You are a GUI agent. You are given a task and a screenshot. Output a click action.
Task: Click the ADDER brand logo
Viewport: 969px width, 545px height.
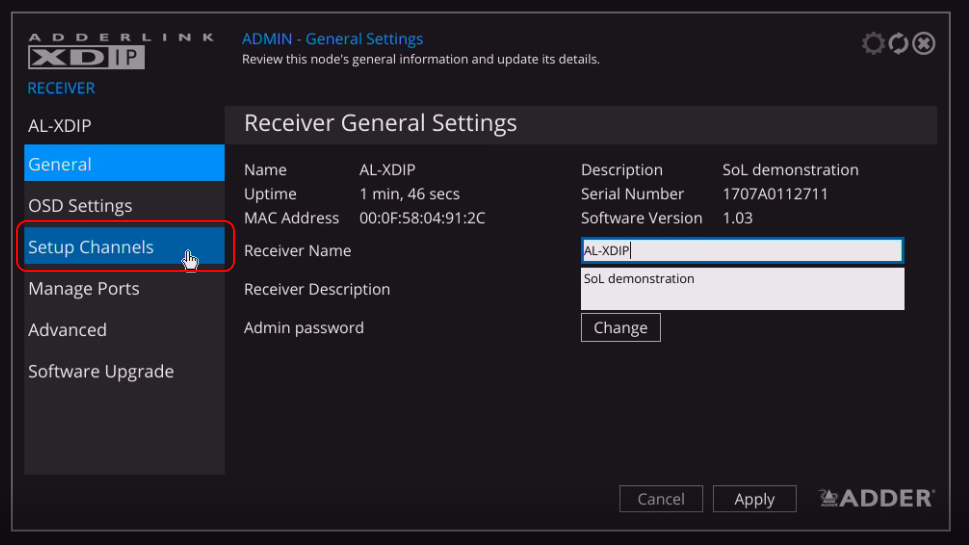coord(877,498)
